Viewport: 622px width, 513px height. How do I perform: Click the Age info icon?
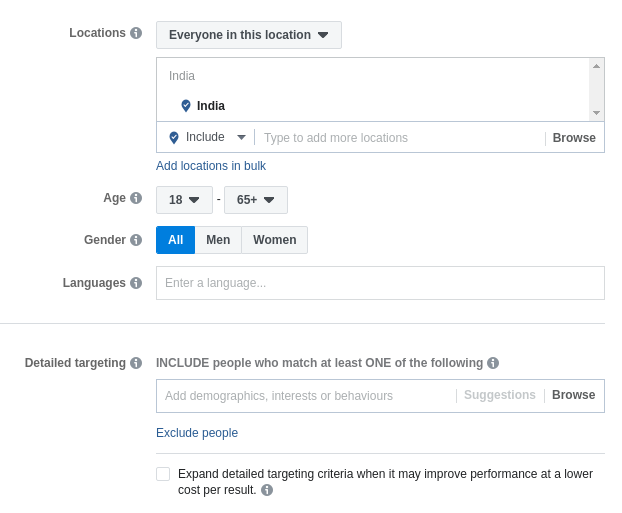coord(136,198)
